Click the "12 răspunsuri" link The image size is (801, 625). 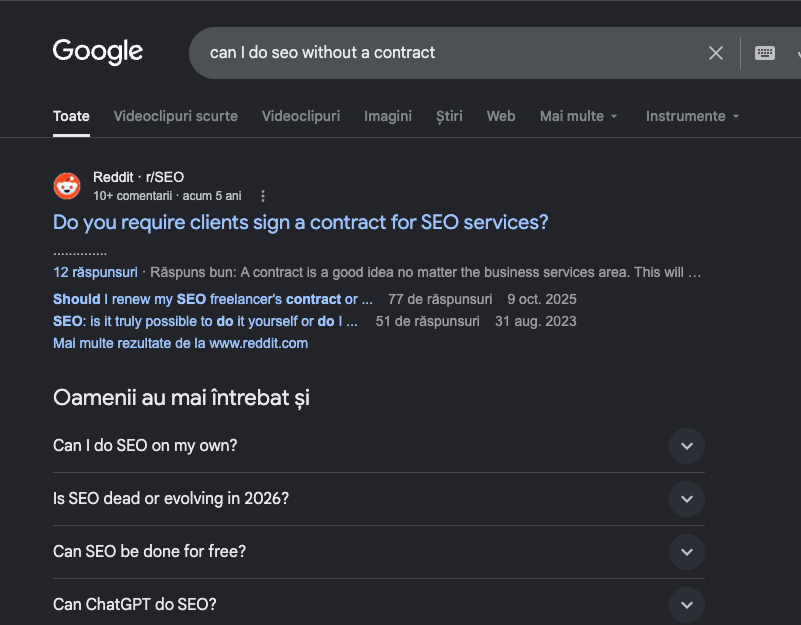(x=96, y=272)
